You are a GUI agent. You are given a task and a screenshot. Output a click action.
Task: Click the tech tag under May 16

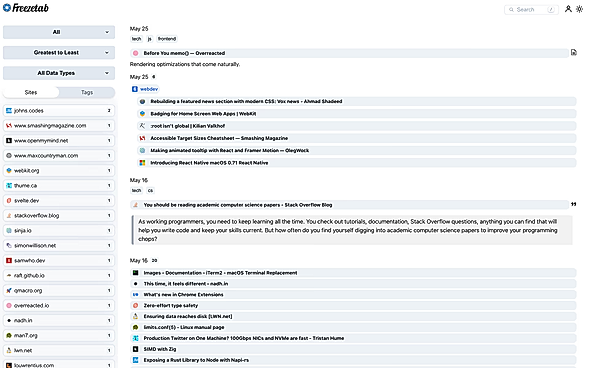[136, 190]
